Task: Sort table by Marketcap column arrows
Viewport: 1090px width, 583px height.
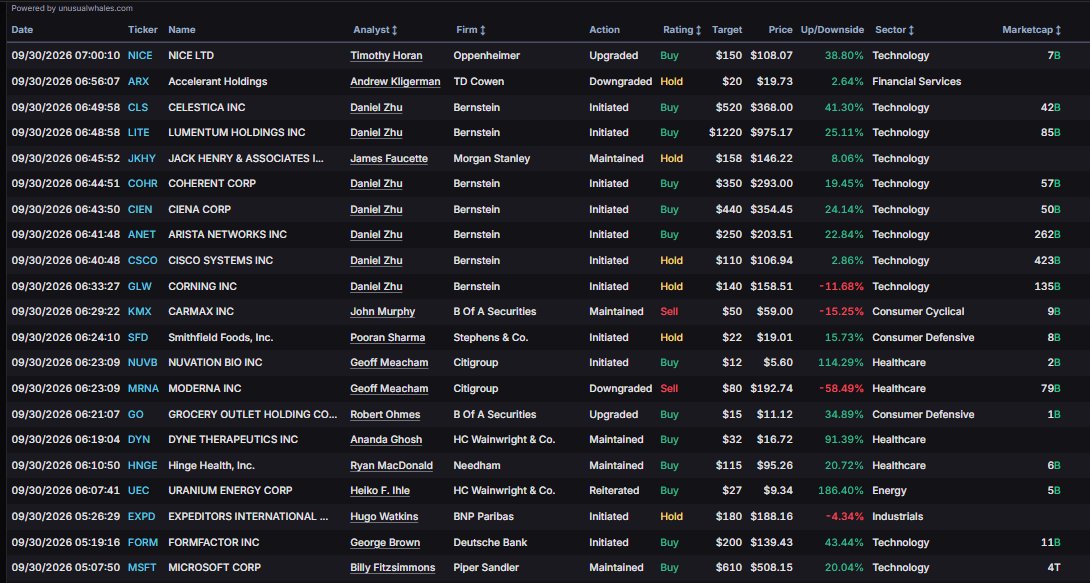Action: point(1058,30)
